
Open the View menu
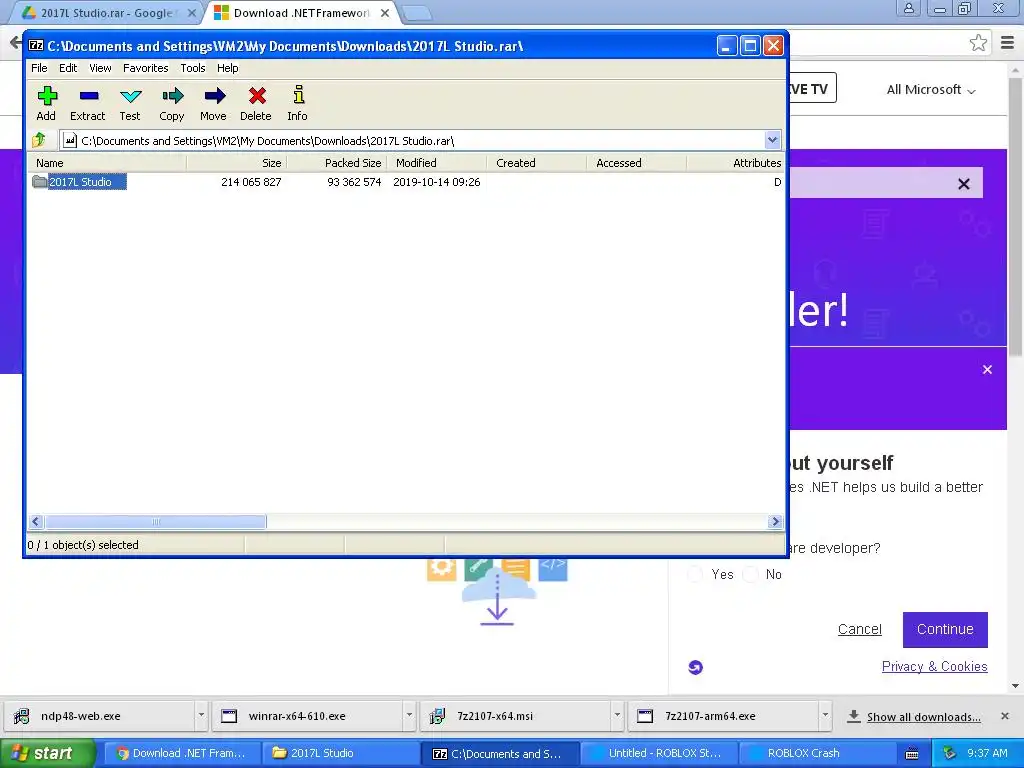tap(100, 68)
